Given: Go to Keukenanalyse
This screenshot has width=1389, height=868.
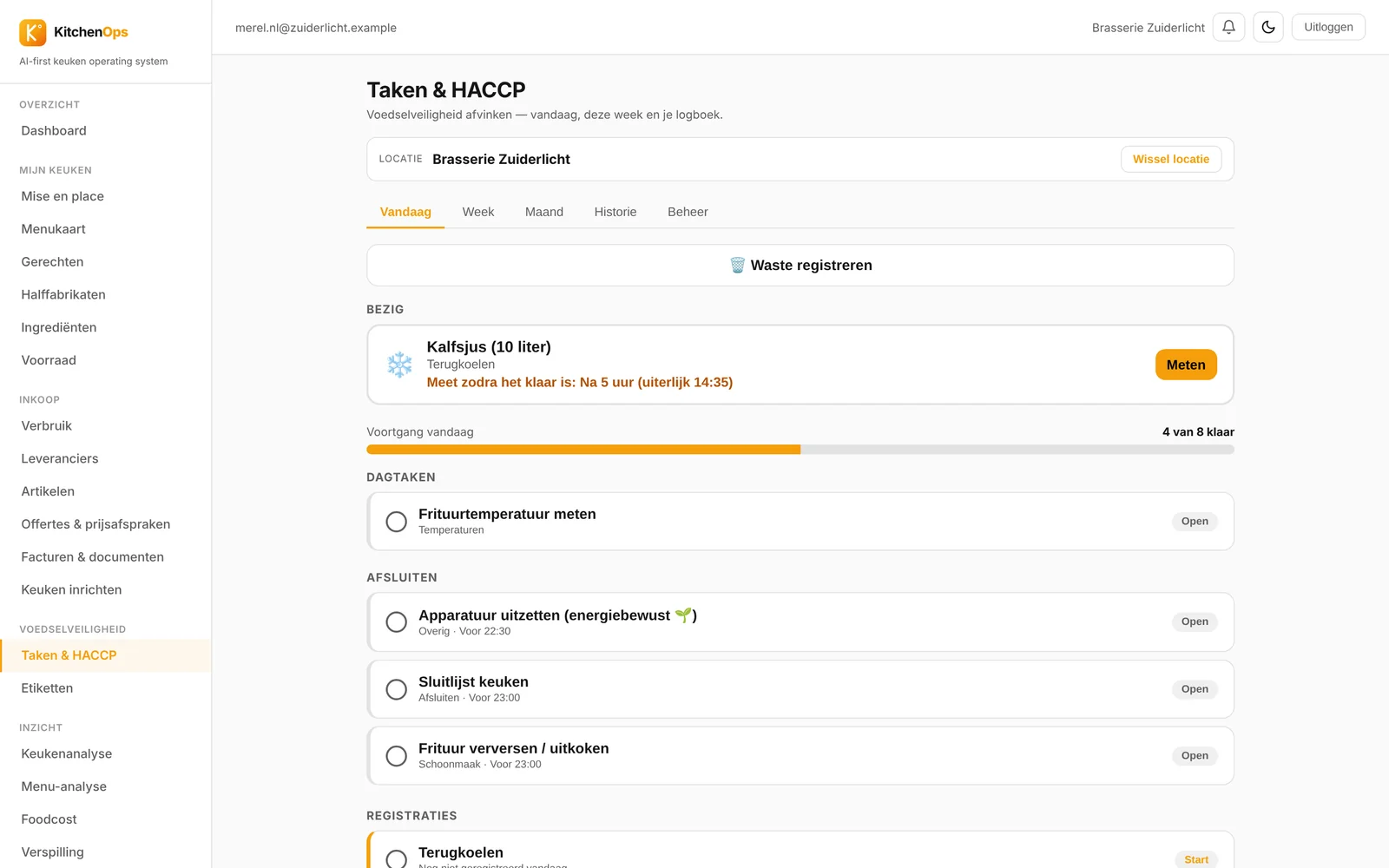Looking at the screenshot, I should 67,753.
